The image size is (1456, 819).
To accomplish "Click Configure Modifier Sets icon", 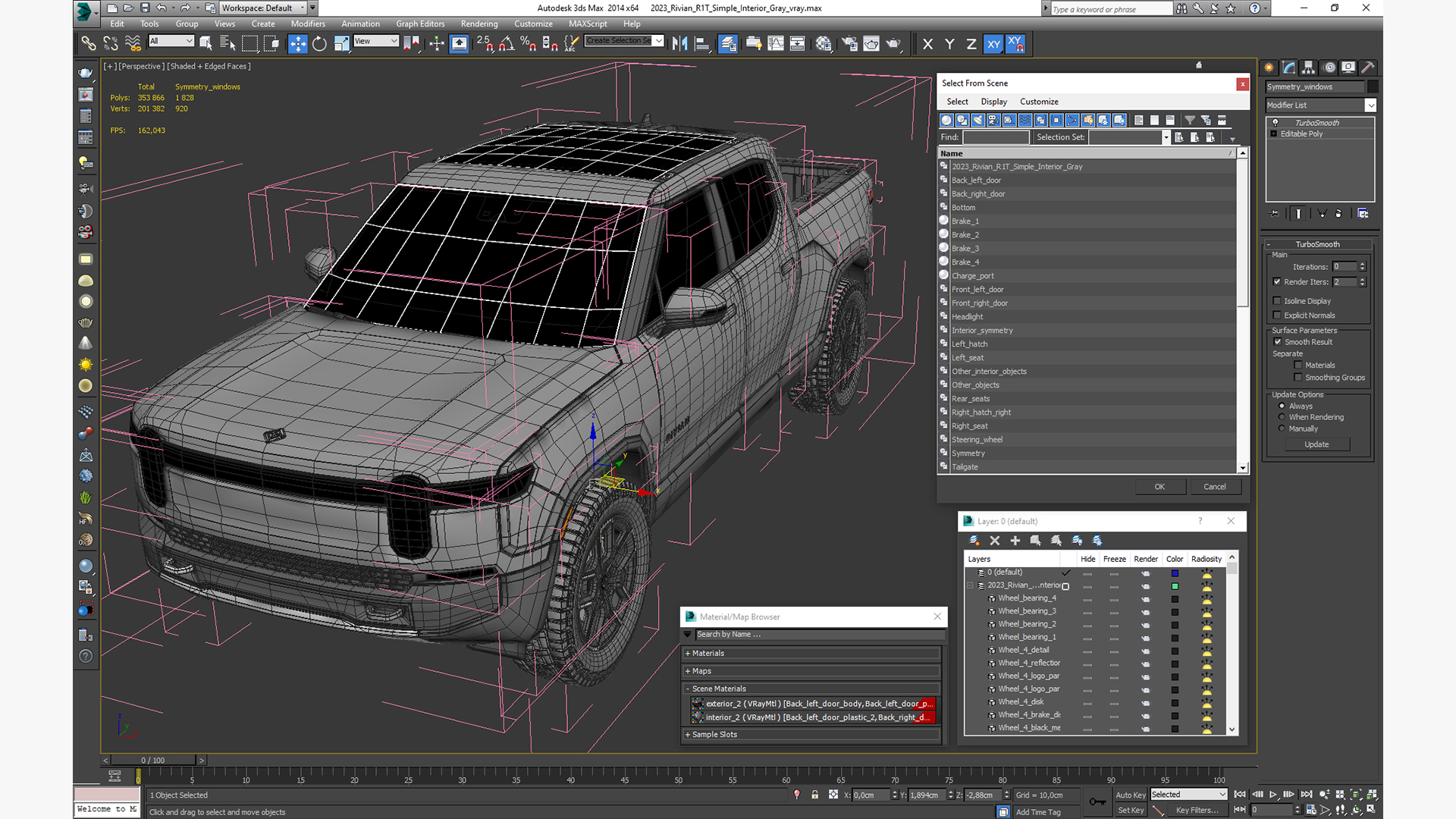I will 1363,214.
